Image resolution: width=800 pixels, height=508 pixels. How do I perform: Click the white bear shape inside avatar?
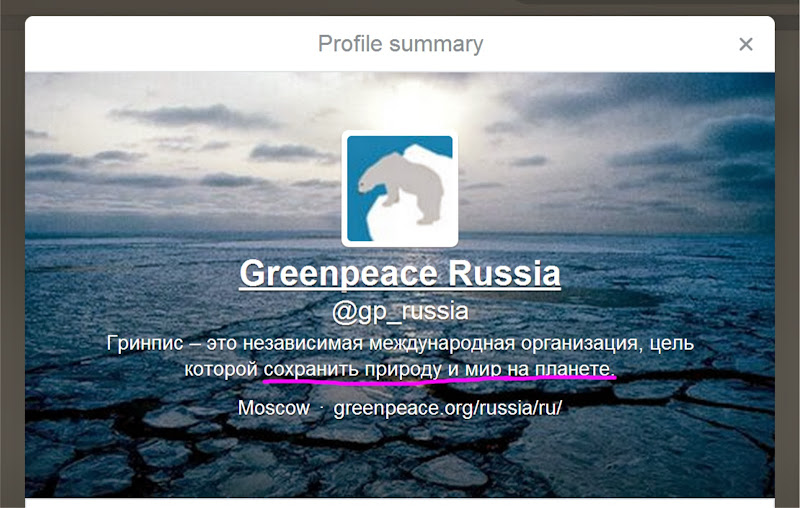402,188
